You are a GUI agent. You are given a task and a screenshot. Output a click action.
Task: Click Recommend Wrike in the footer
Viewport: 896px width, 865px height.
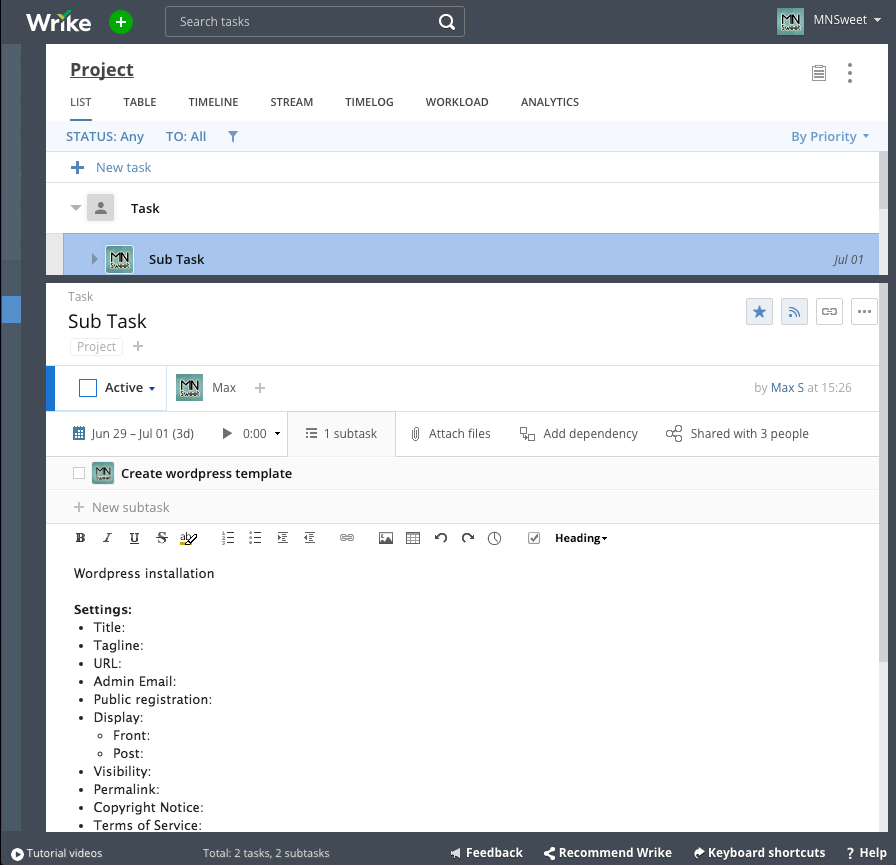[x=608, y=853]
